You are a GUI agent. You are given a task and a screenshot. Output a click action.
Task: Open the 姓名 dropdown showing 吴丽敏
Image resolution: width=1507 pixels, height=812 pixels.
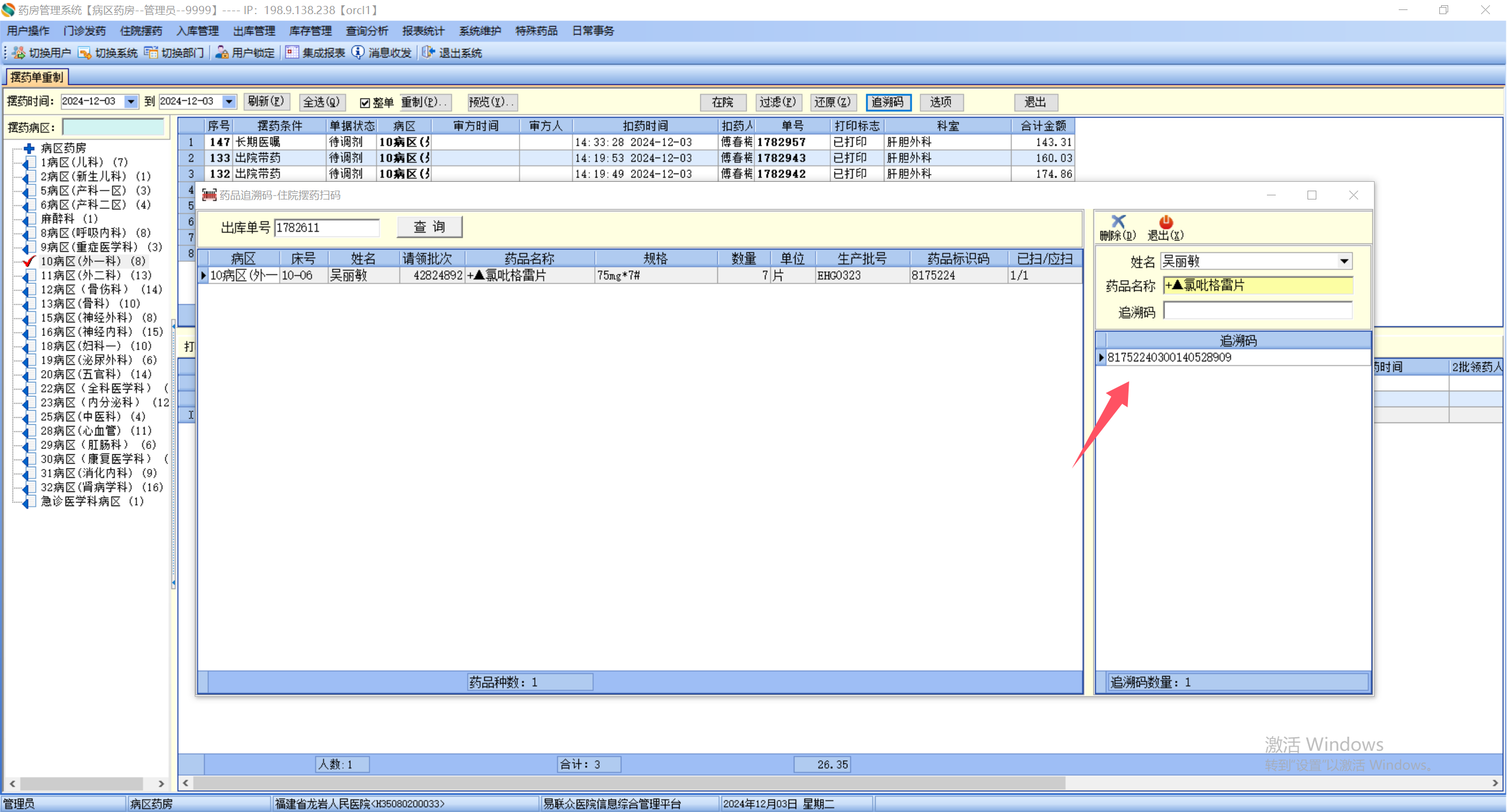[1344, 261]
